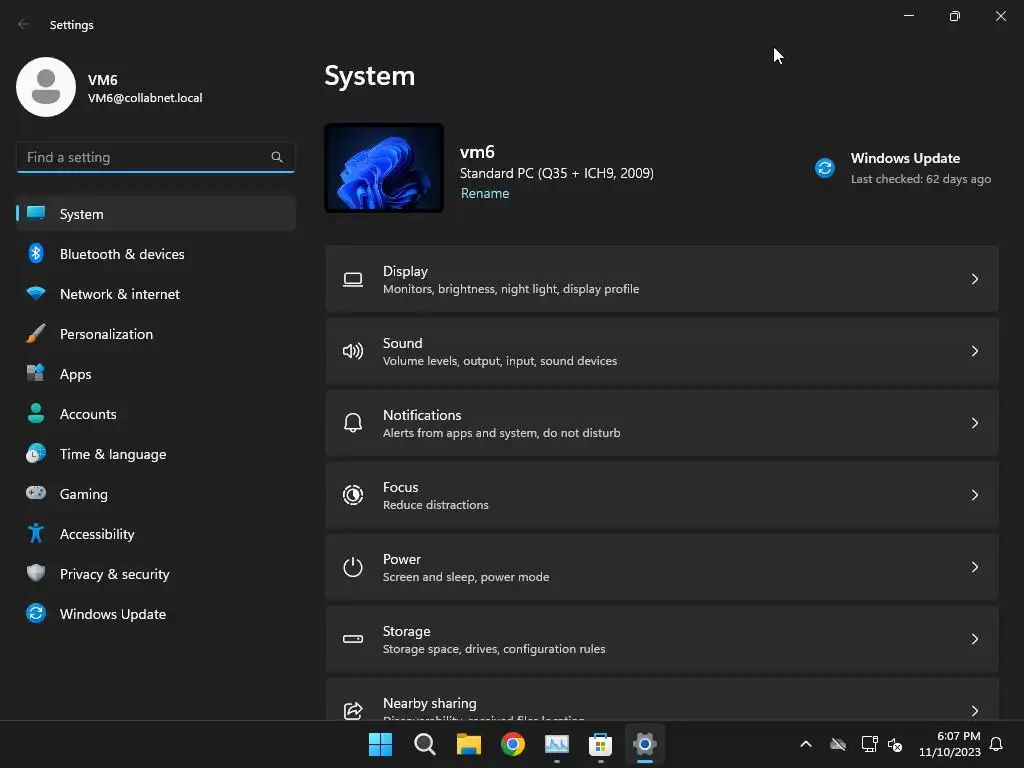Open notification center bell in the taskbar
The image size is (1024, 768).
point(996,744)
